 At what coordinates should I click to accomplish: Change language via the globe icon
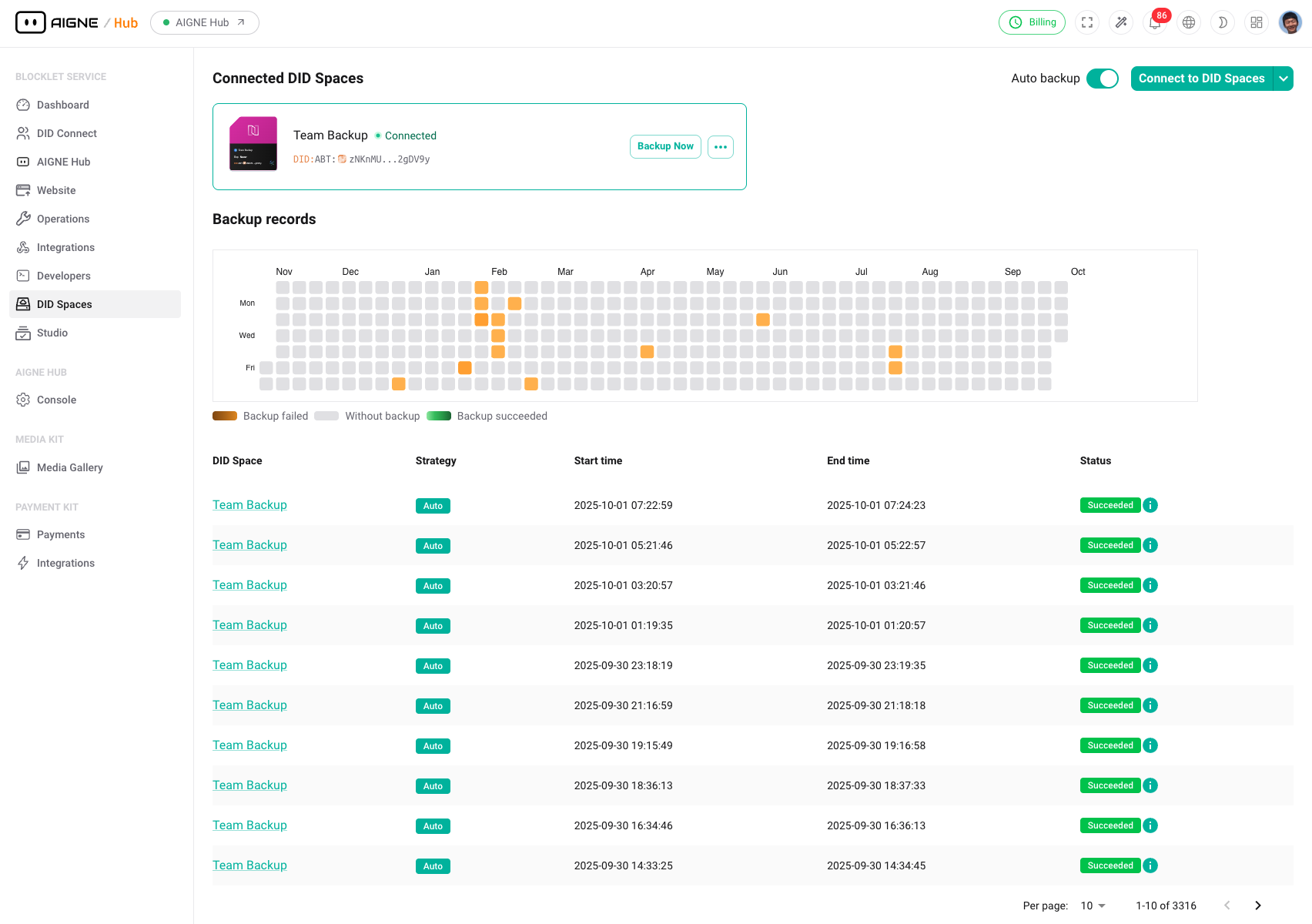pyautogui.click(x=1188, y=22)
